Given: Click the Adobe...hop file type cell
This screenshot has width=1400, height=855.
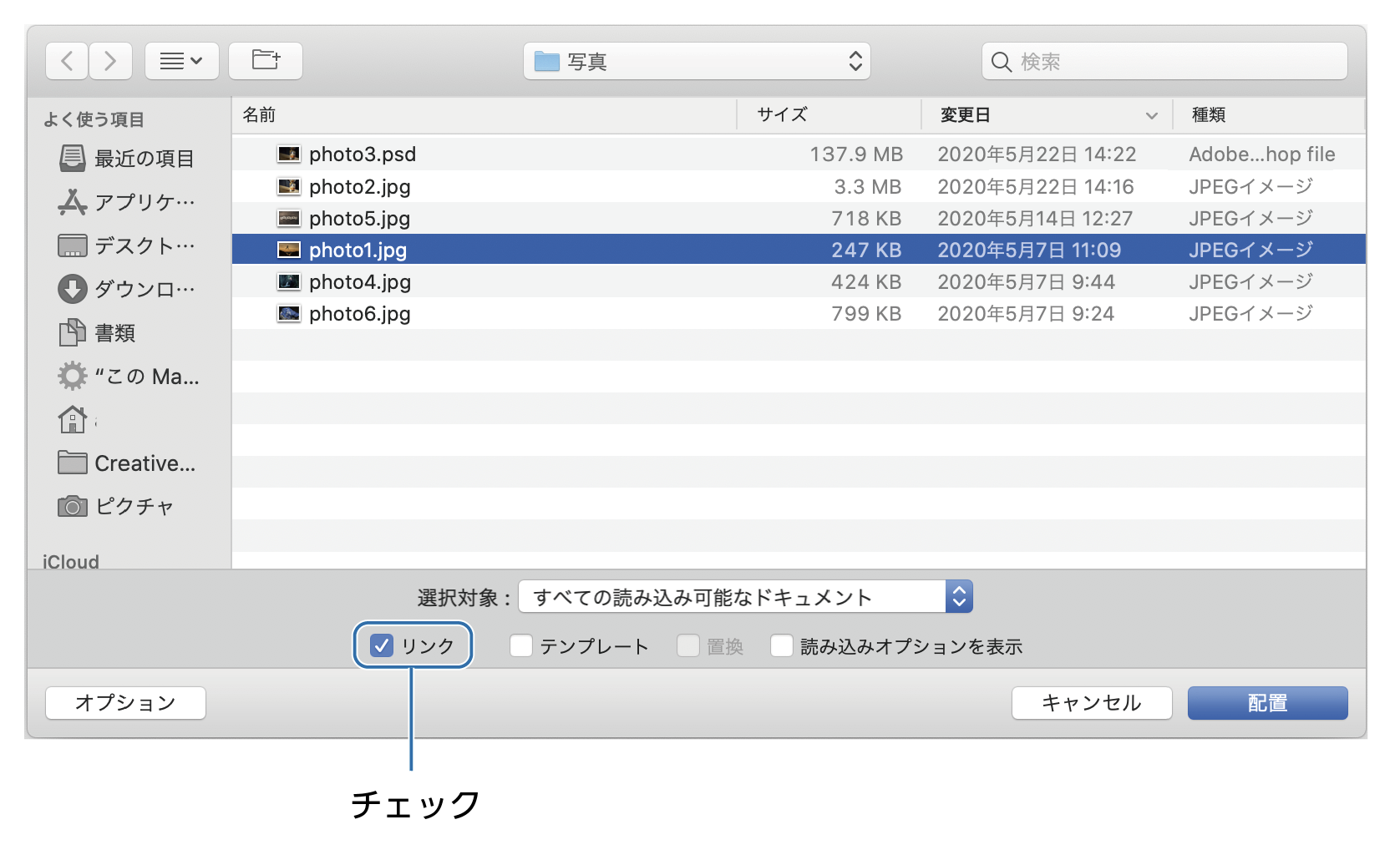Looking at the screenshot, I should (x=1262, y=154).
